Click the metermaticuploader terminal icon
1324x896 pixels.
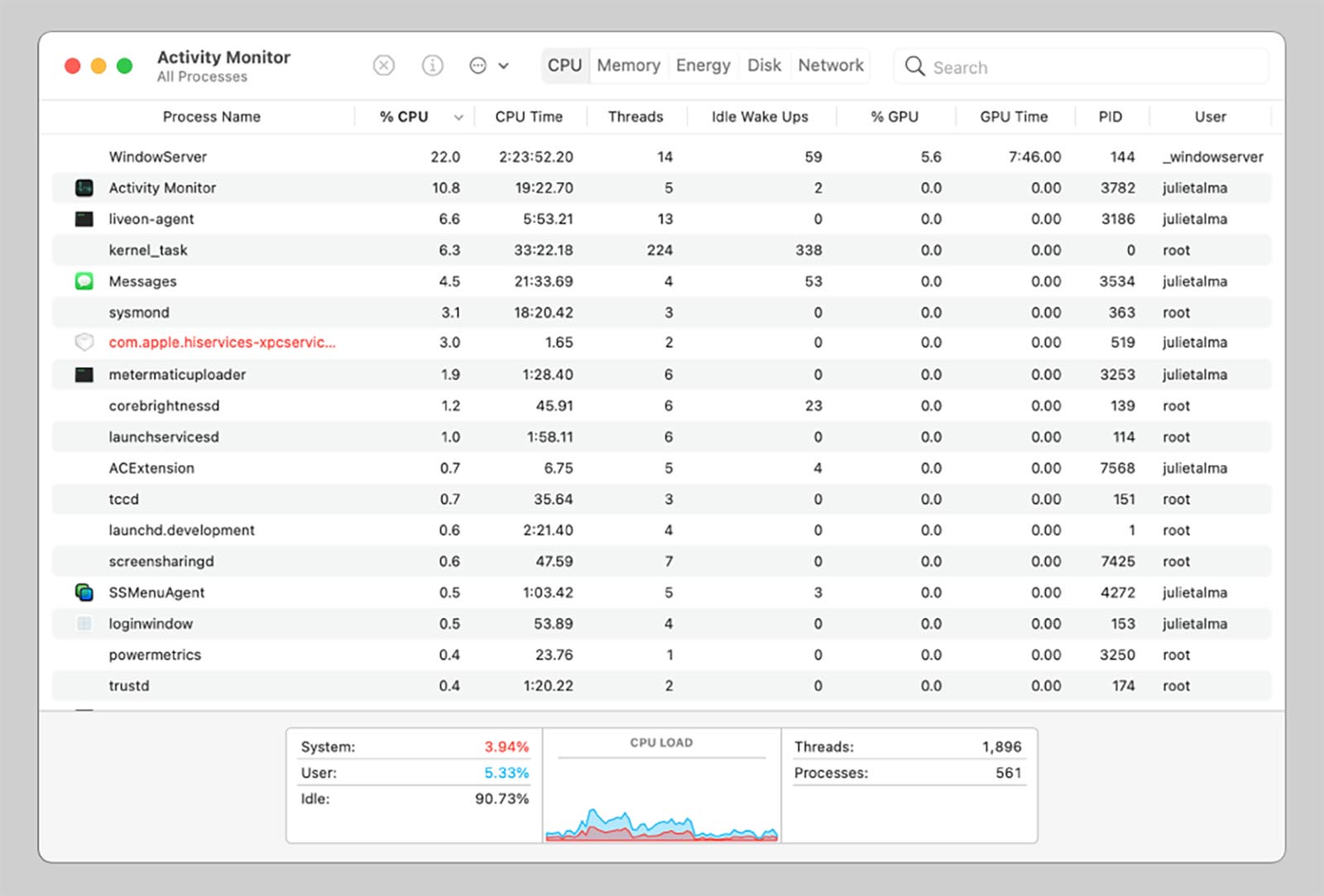click(84, 375)
